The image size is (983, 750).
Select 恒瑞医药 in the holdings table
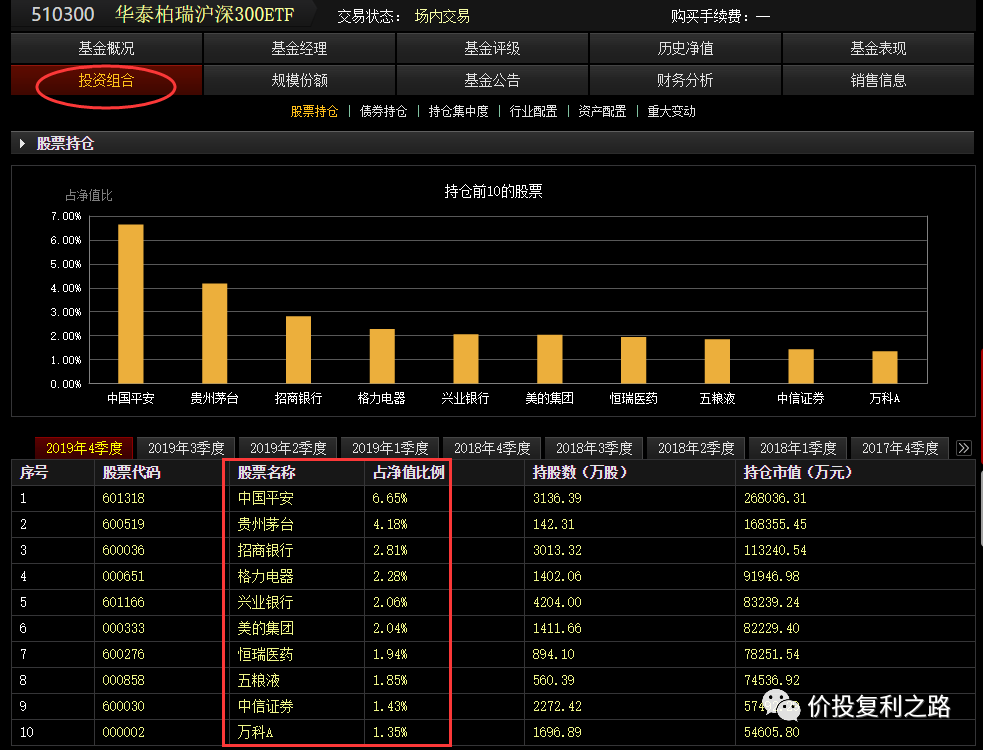pos(265,655)
